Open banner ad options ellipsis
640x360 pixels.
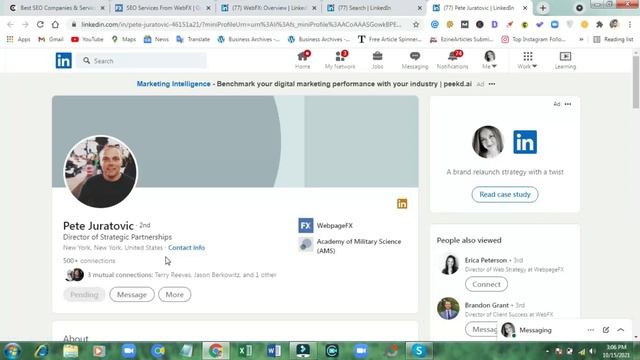click(x=492, y=84)
